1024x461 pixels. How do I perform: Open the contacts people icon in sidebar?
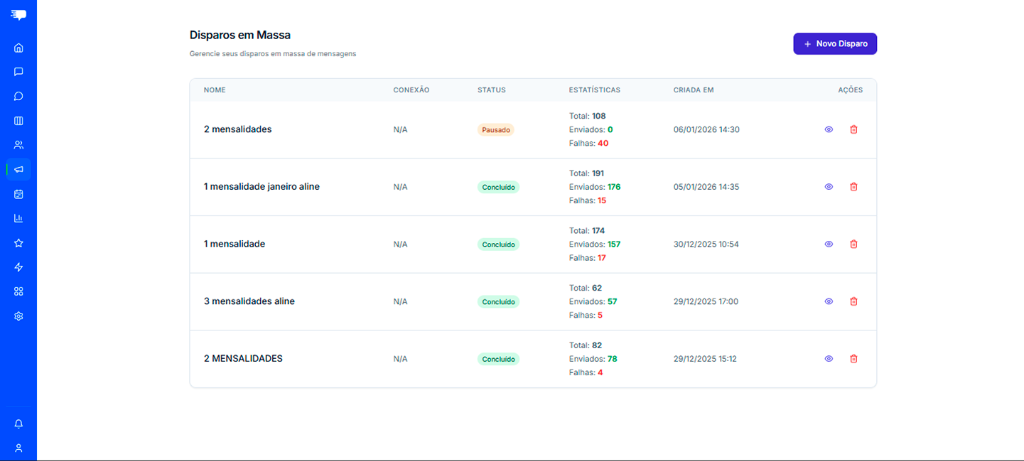point(18,145)
